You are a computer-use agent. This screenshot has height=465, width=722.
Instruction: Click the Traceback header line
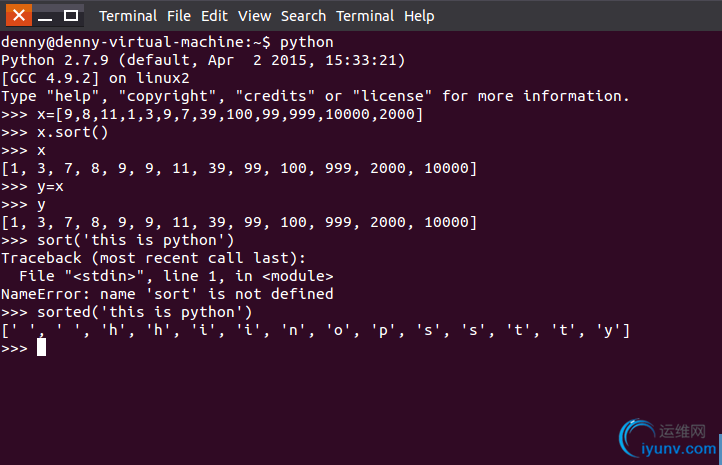click(x=153, y=258)
